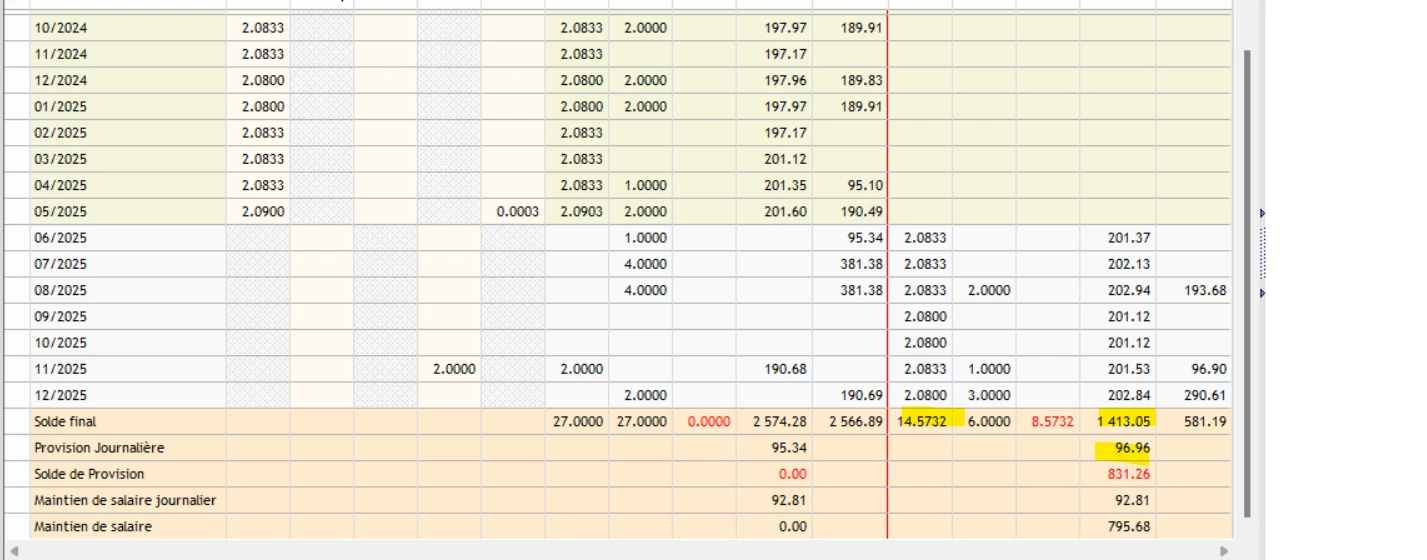The width and height of the screenshot is (1427, 560).
Task: Click the 2 574.28 total cell
Action: [774, 422]
